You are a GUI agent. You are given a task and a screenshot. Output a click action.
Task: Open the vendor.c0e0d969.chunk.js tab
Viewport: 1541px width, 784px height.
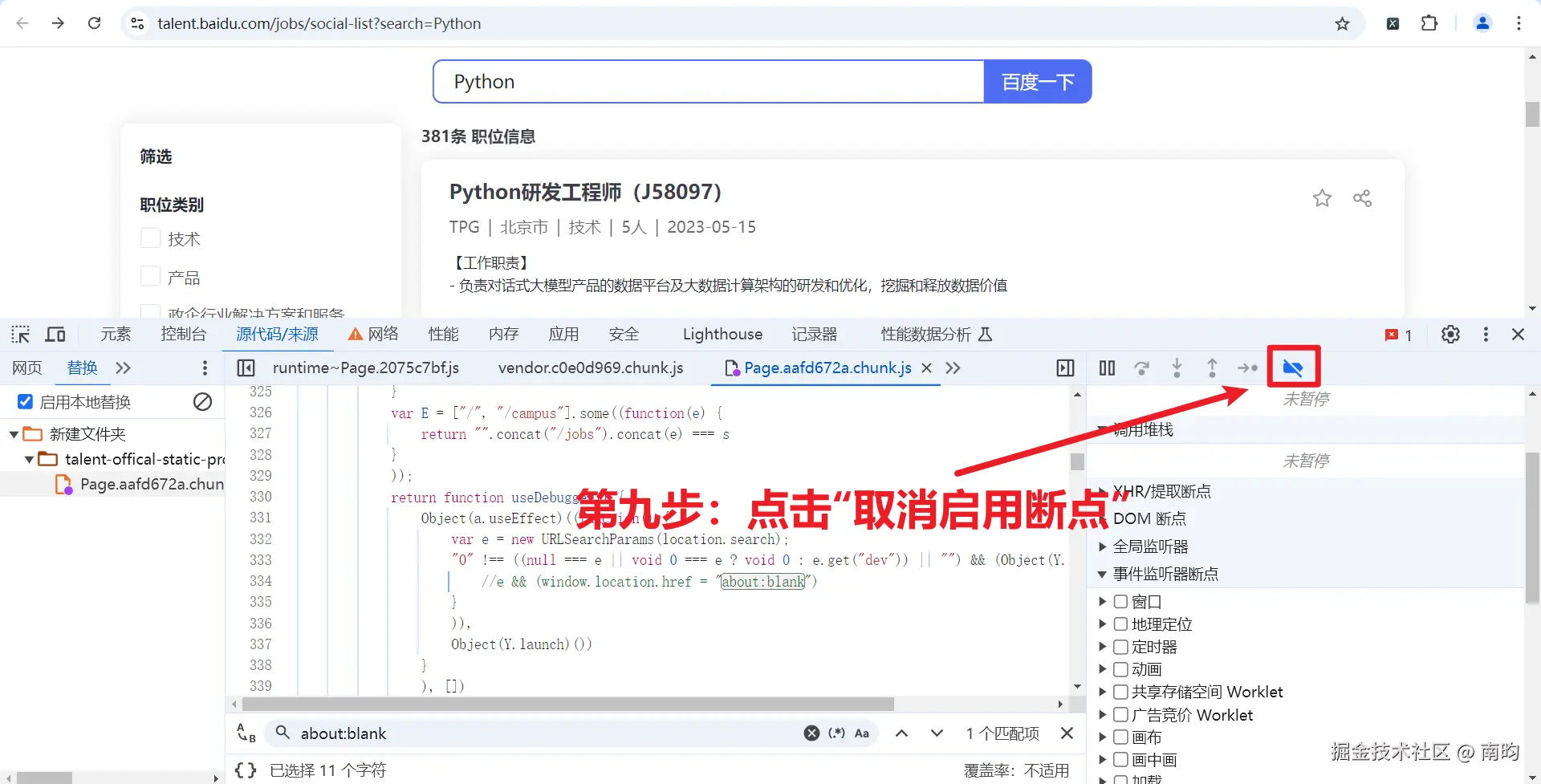coord(591,368)
